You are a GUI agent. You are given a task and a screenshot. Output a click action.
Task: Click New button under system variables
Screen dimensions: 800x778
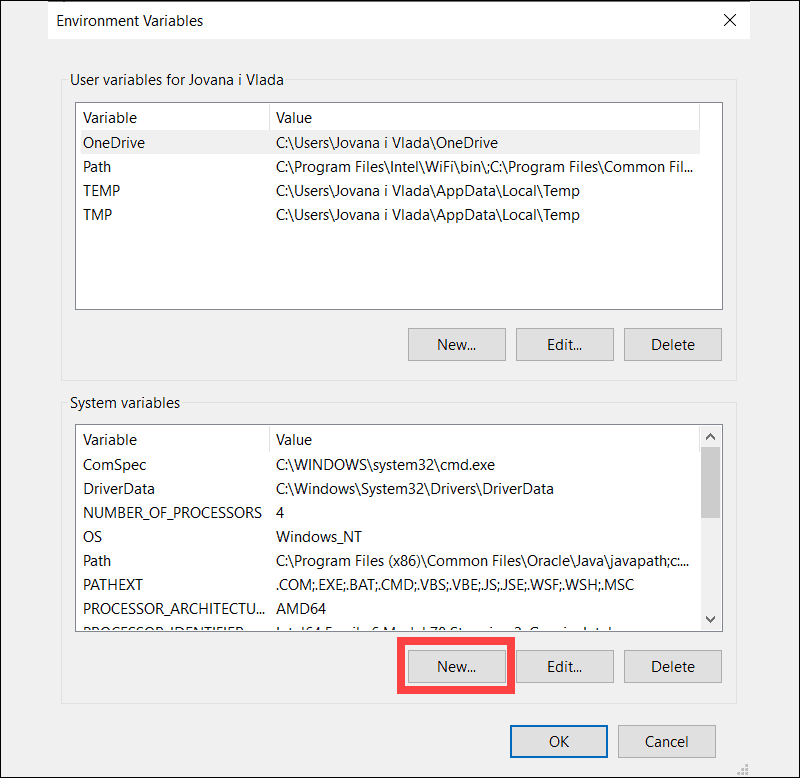(457, 666)
